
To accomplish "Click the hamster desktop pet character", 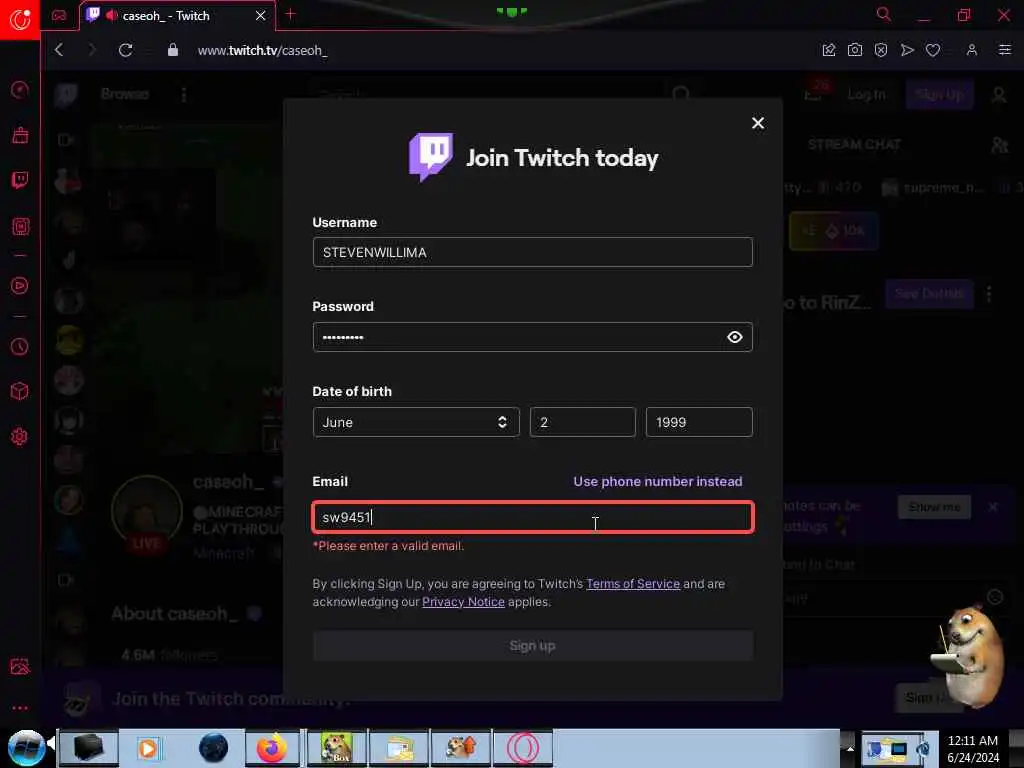I will [x=968, y=655].
